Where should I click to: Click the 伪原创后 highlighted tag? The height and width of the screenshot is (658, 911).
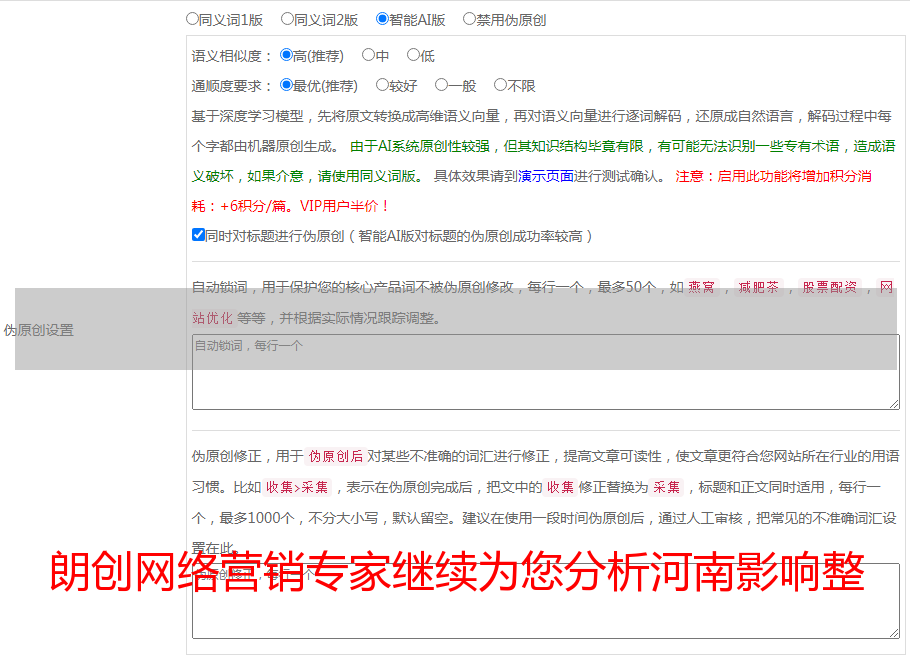coord(336,456)
